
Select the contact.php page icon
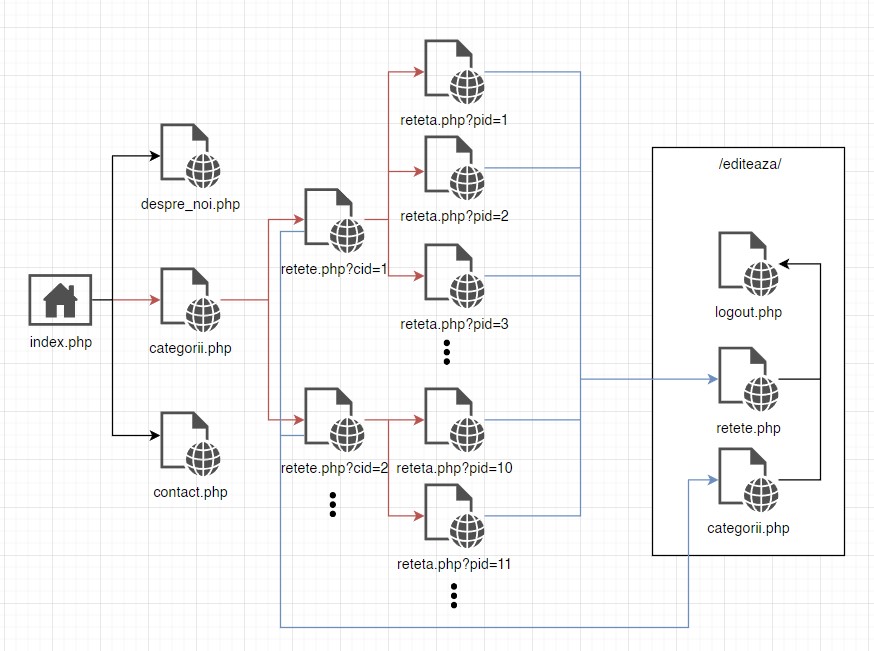[190, 444]
